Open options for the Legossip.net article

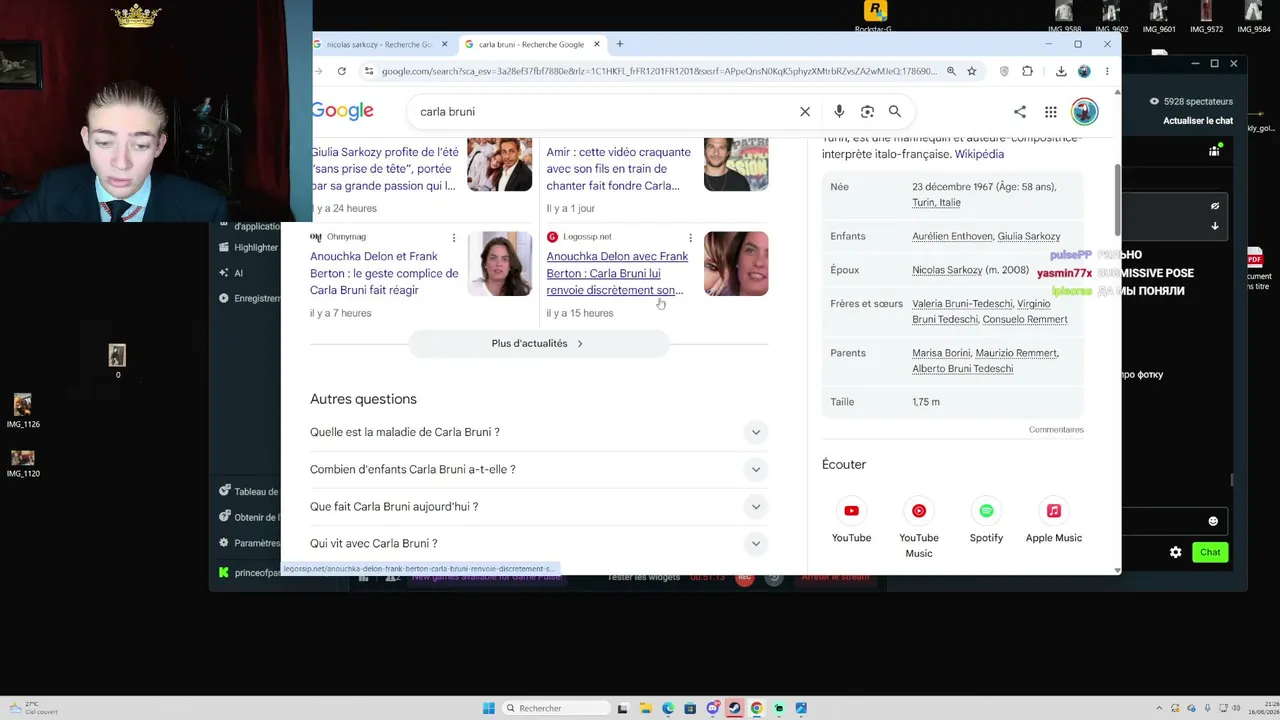click(690, 237)
